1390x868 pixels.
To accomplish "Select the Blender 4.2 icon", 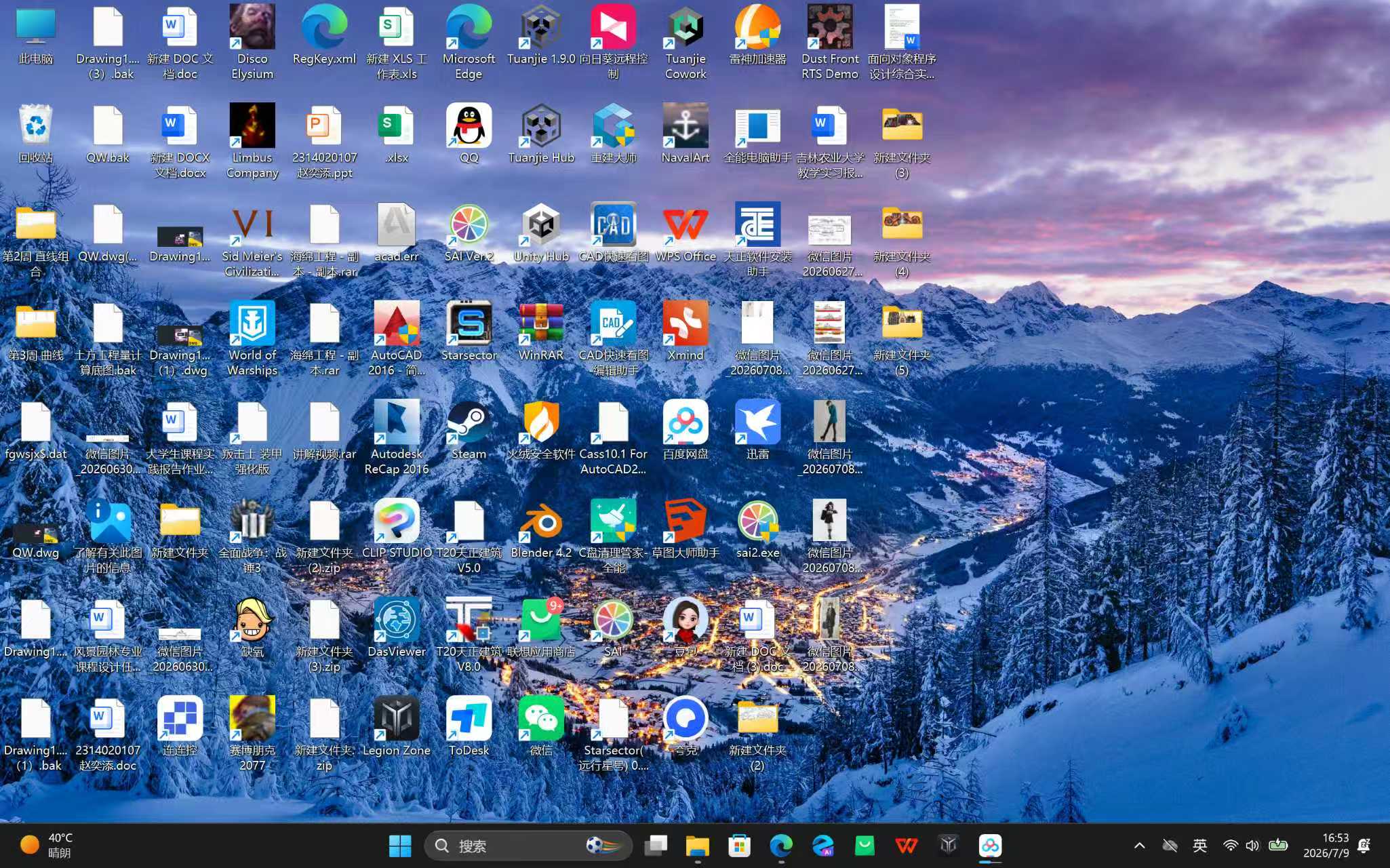I will (541, 529).
